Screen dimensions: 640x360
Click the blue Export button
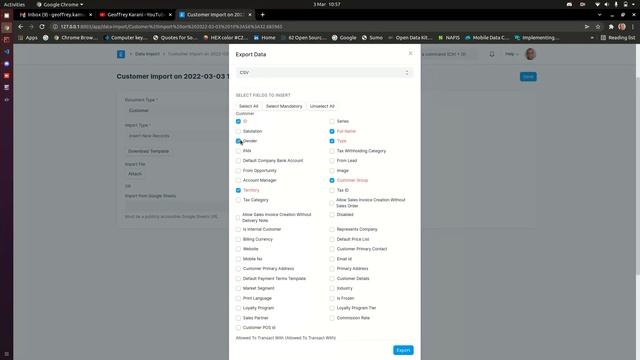[x=403, y=350]
